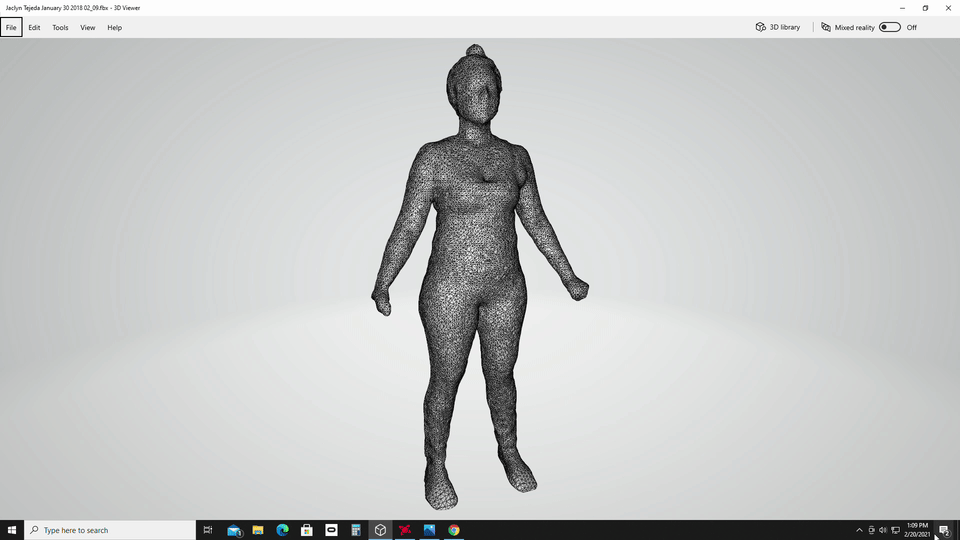Viewport: 960px width, 540px height.
Task: Open network settings tray icon
Action: point(895,530)
